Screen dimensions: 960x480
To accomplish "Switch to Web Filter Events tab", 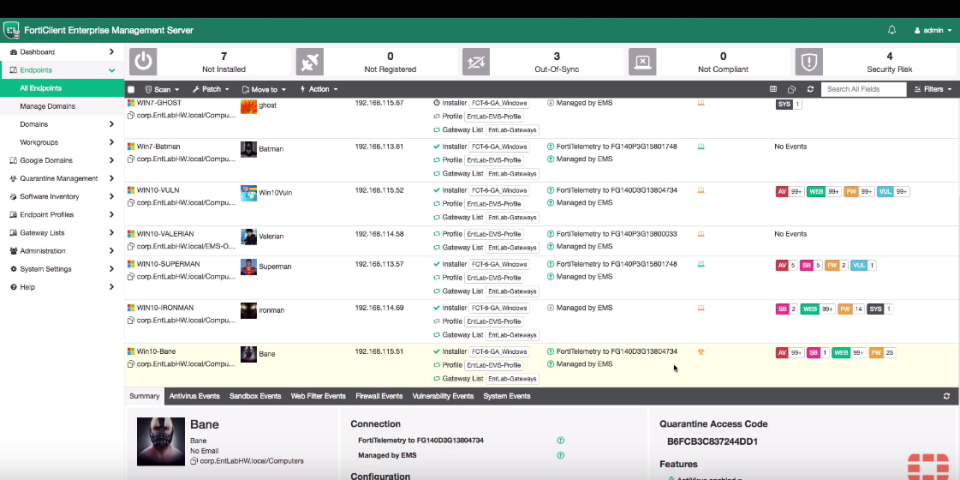I will coord(318,396).
